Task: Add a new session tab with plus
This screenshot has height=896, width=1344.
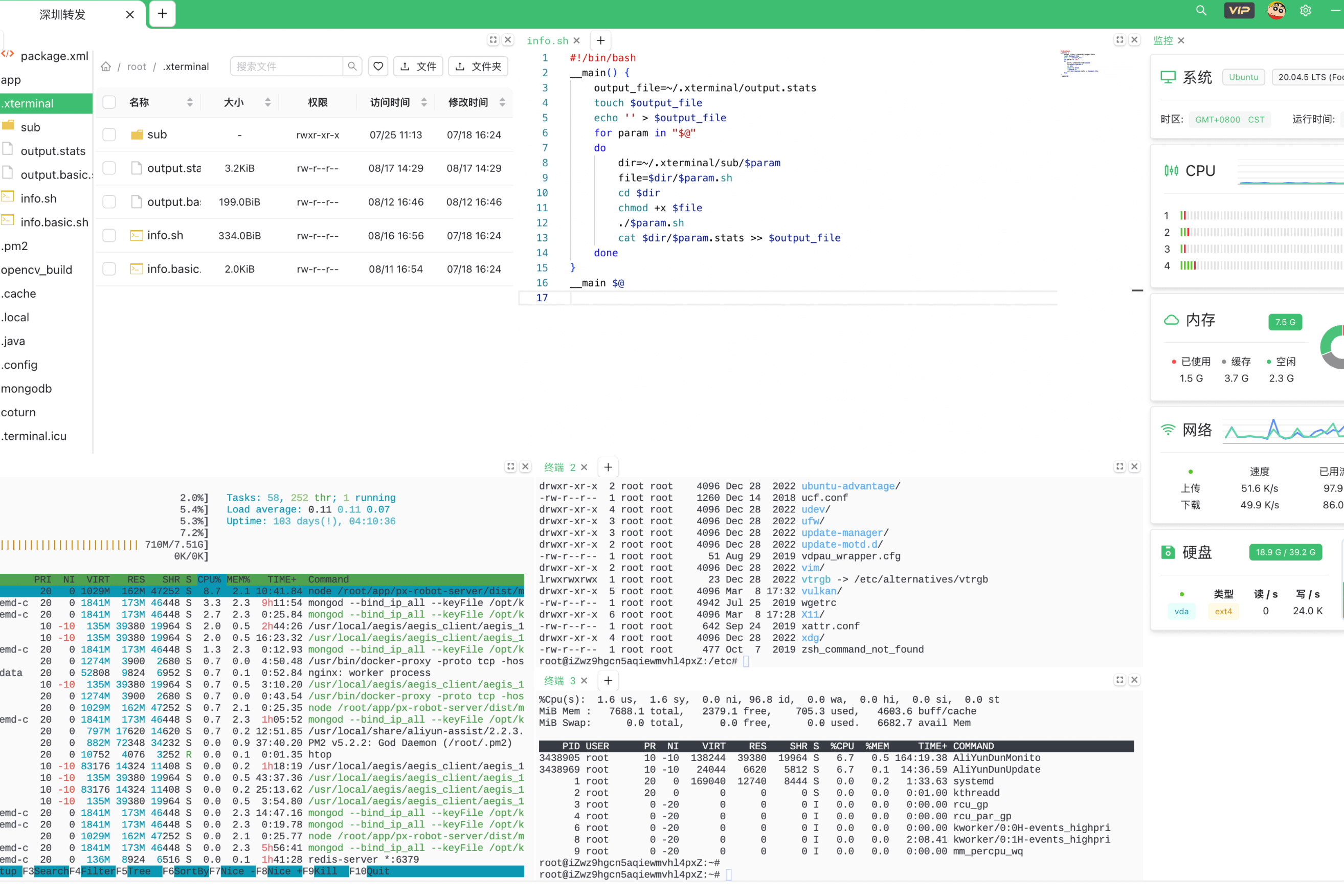Action: coord(162,14)
